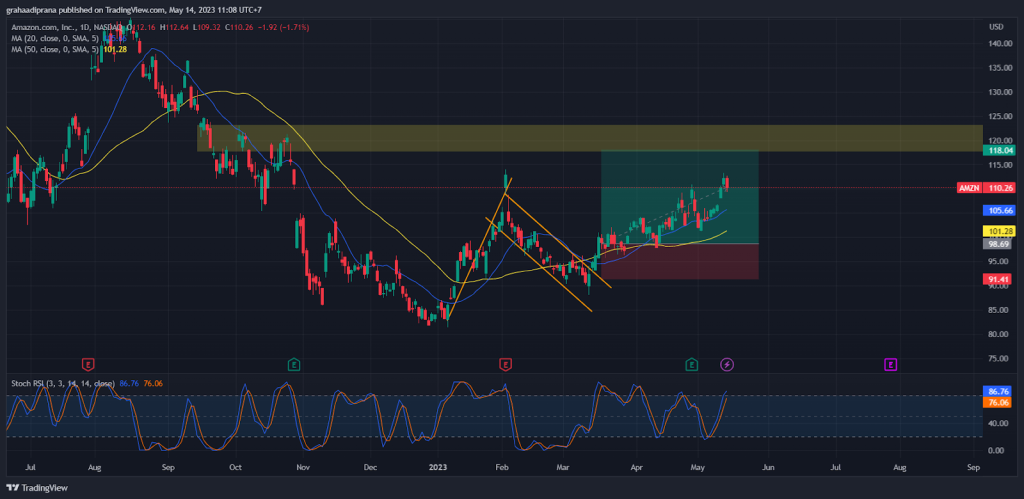Click the TradingView logo

click(37, 488)
